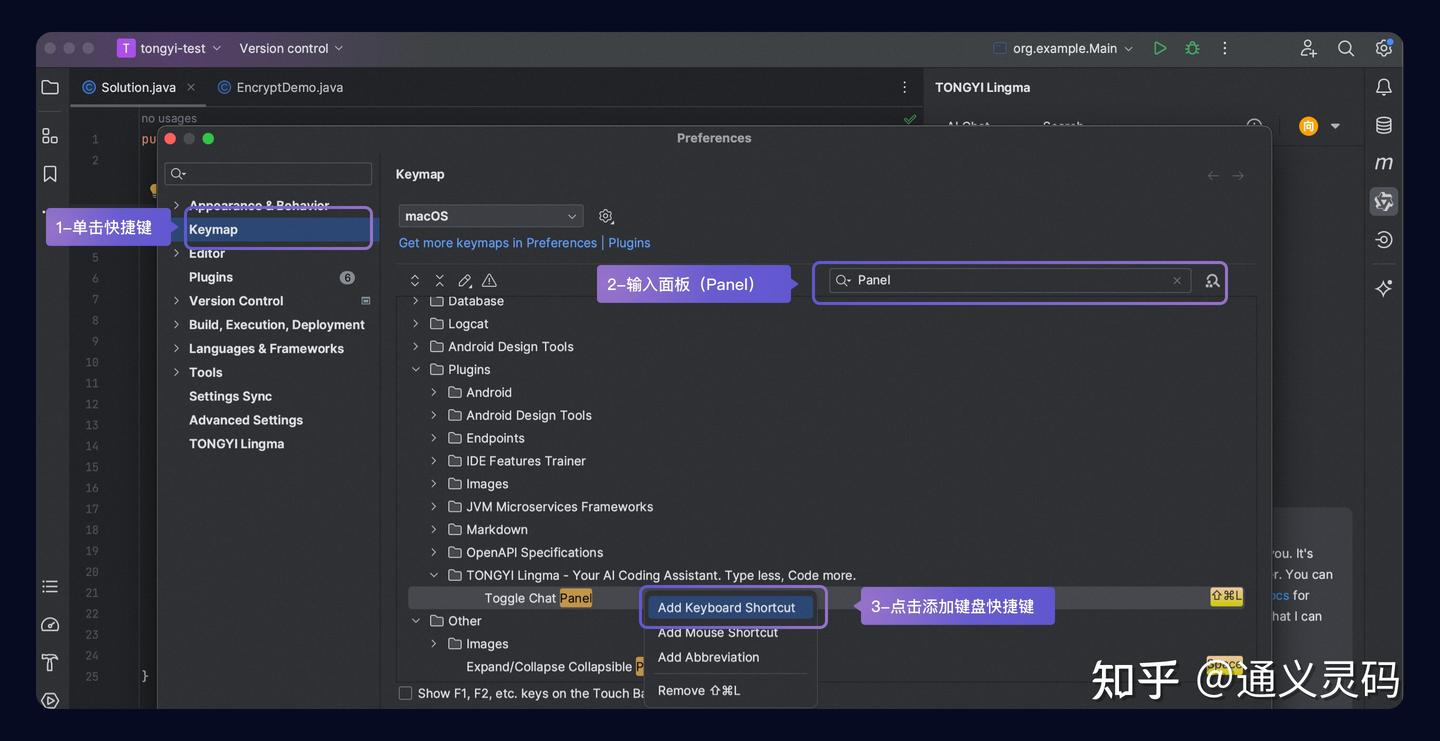Open the Edit shortcut pencil icon
This screenshot has height=741, width=1440.
(x=464, y=280)
